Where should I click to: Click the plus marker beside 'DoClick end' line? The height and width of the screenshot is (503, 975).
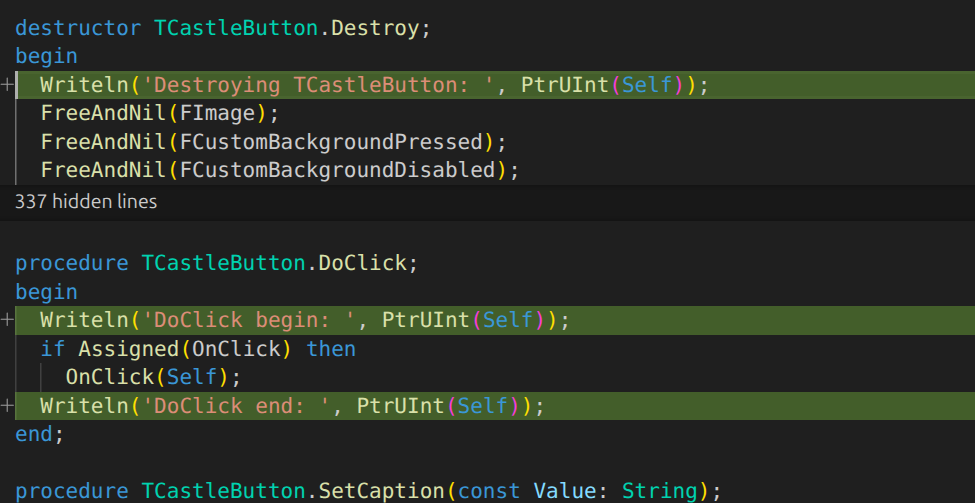tap(7, 406)
